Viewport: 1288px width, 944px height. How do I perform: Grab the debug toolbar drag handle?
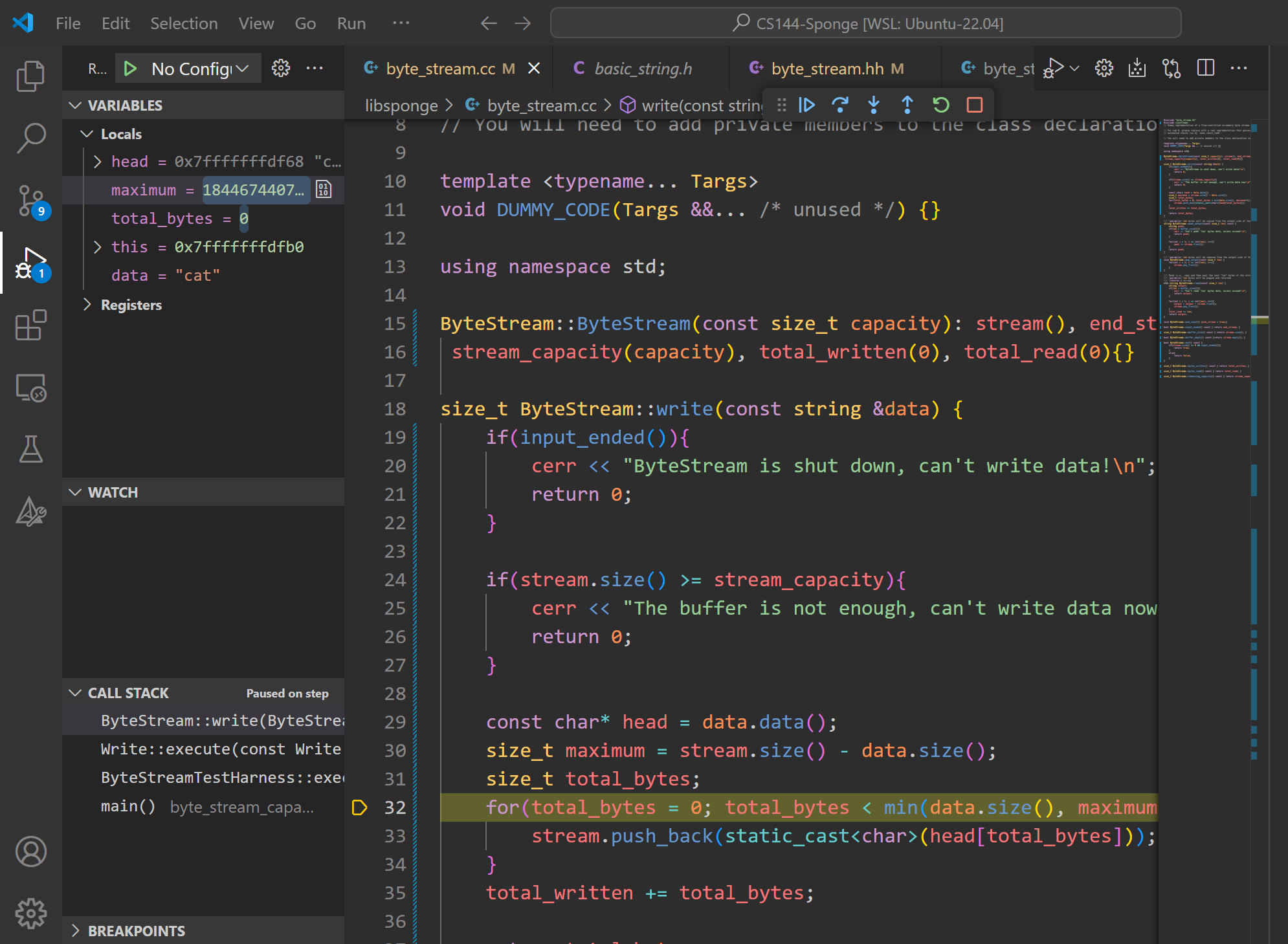tap(781, 105)
